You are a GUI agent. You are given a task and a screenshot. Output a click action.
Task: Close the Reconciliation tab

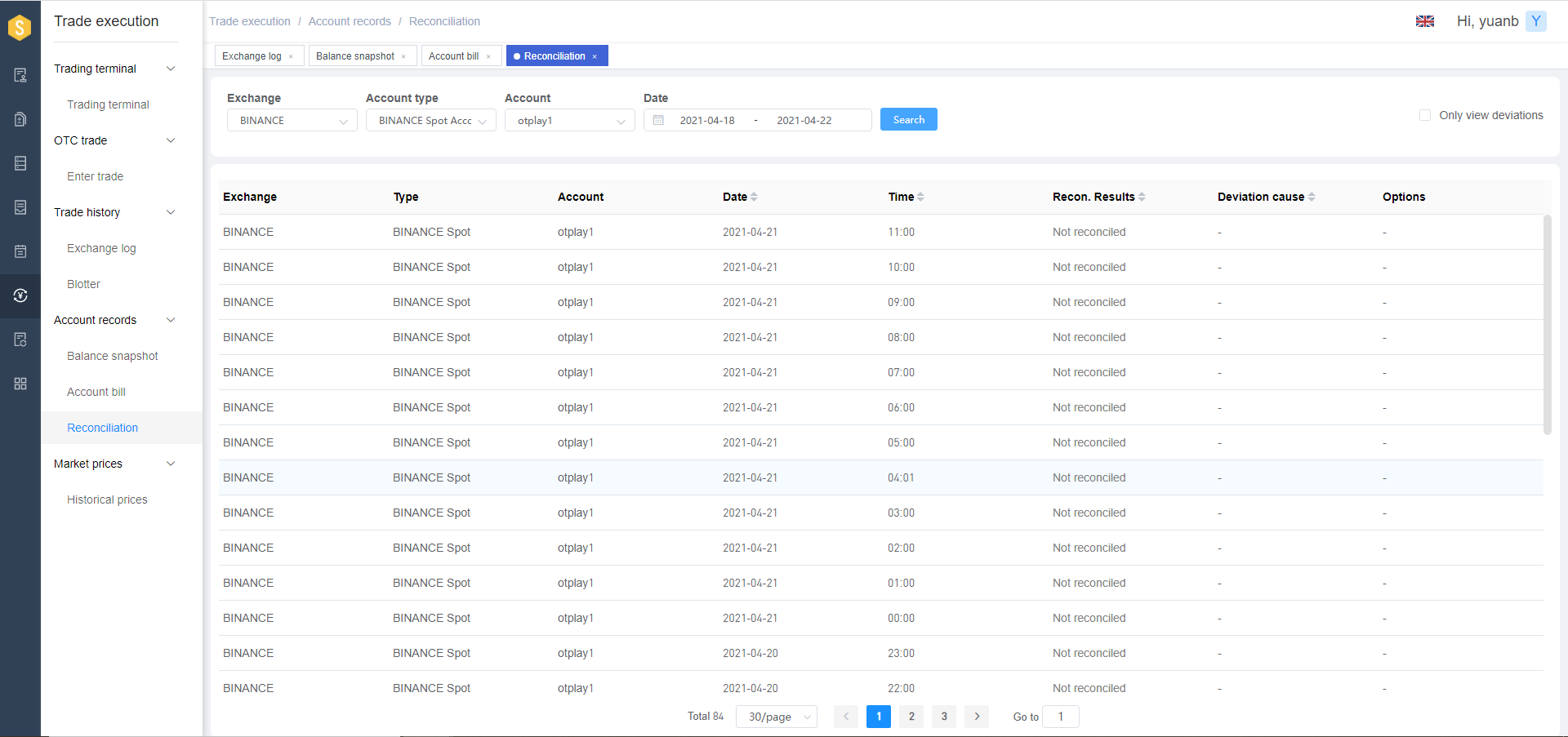[x=595, y=56]
